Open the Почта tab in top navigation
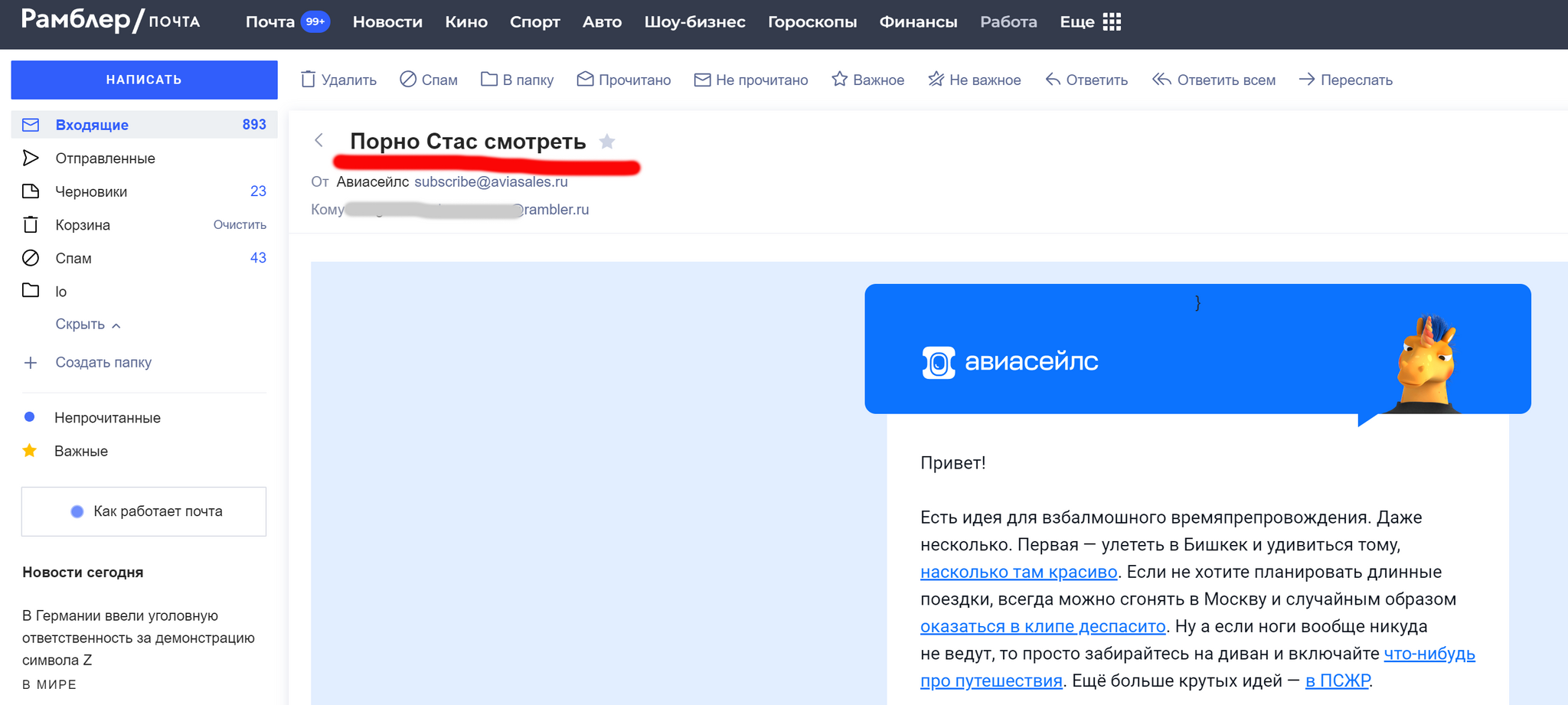 270,22
